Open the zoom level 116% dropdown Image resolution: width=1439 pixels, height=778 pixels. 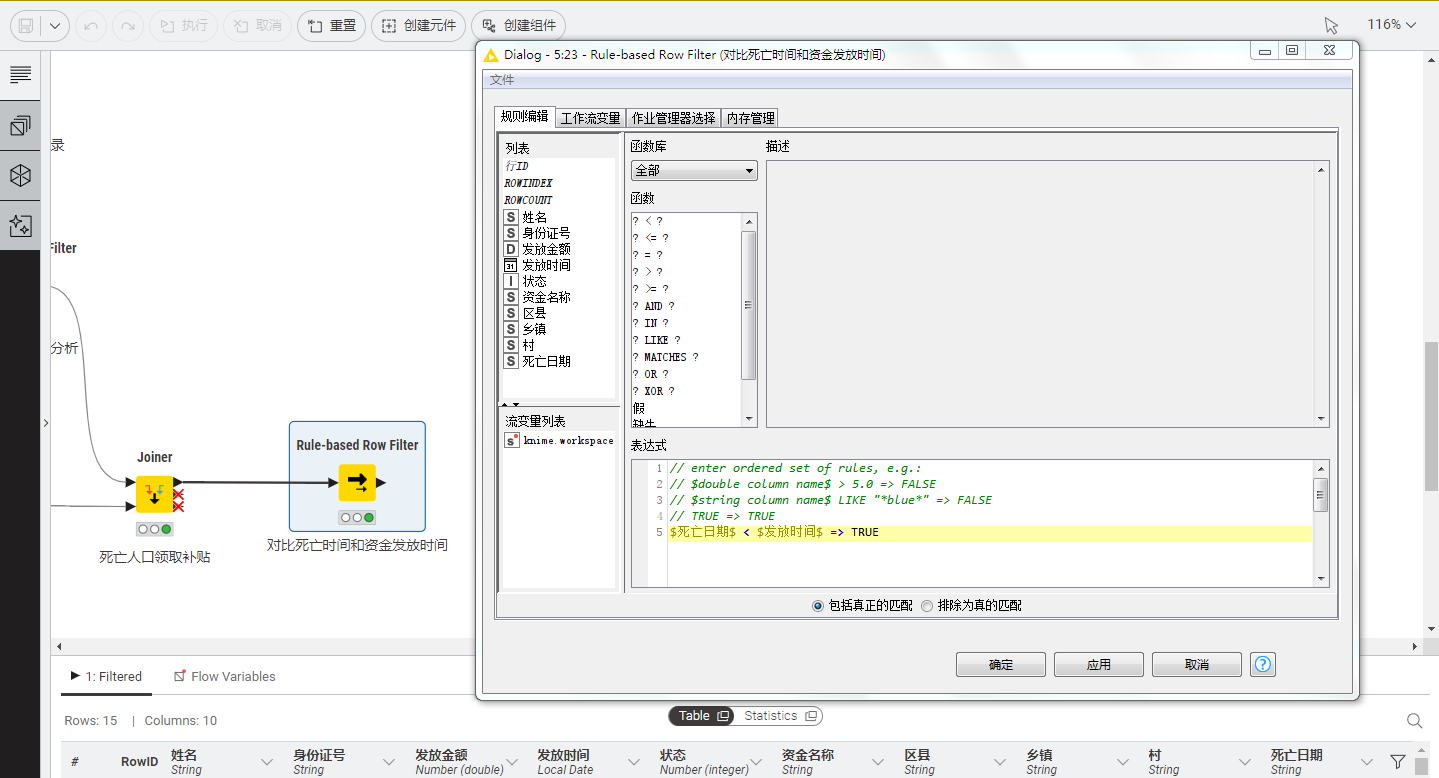point(1392,25)
